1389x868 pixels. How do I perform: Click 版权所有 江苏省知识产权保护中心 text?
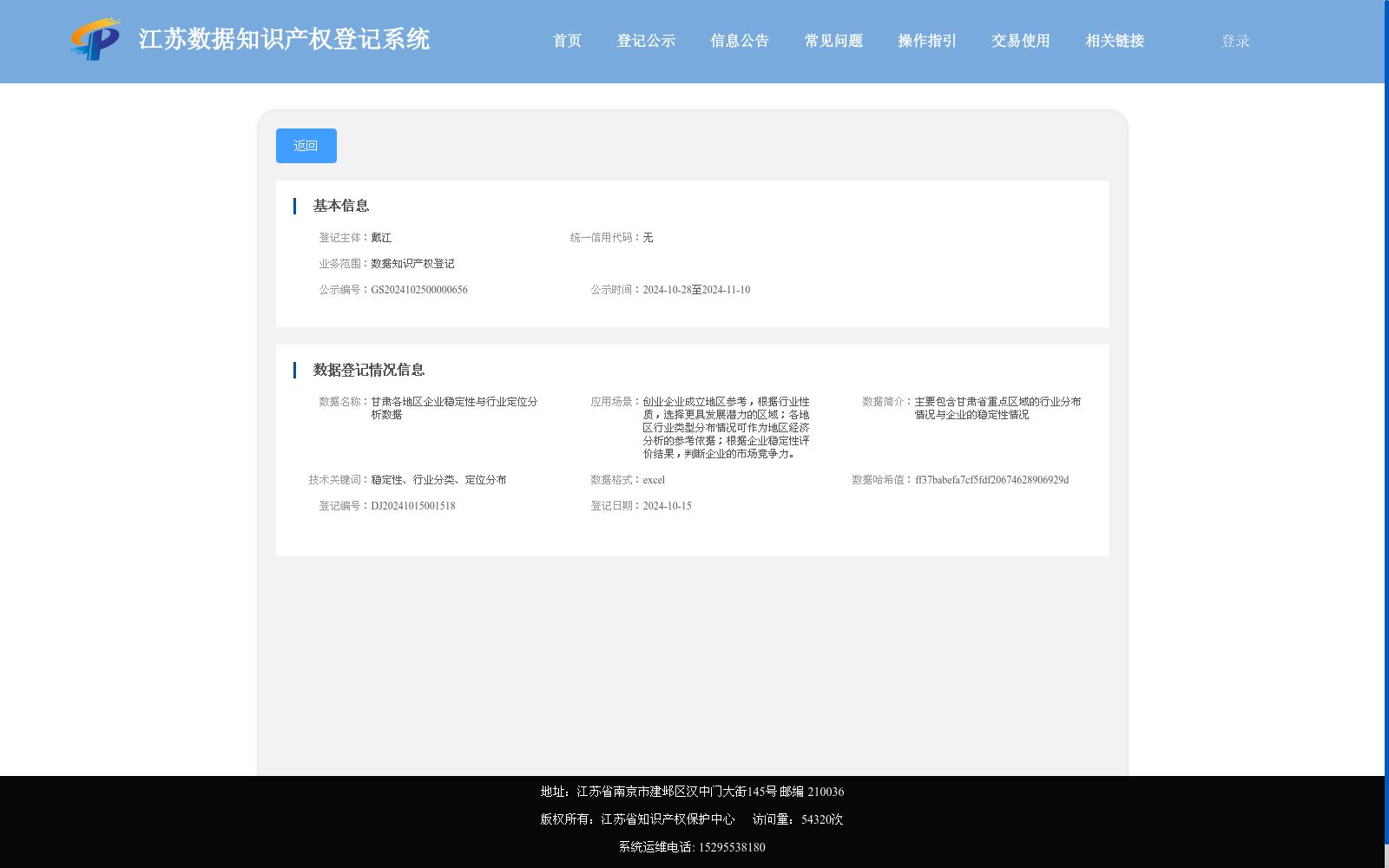click(637, 819)
